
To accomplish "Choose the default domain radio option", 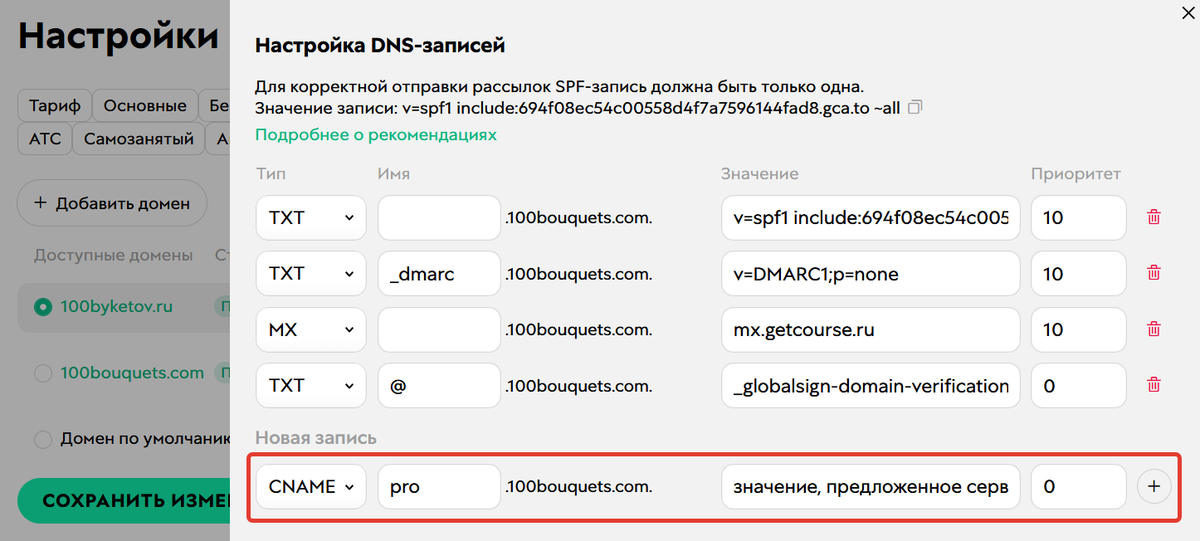I will tap(42, 439).
